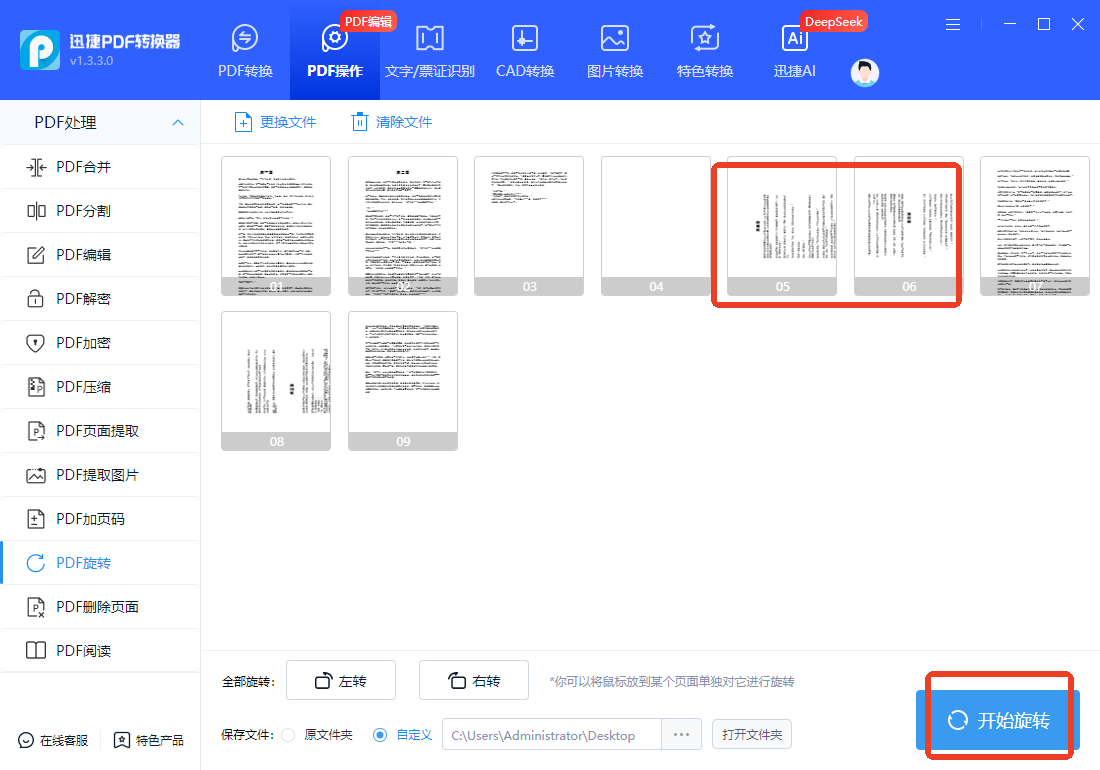Close the application window
Screen dimensions: 1100x770
pos(1078,25)
